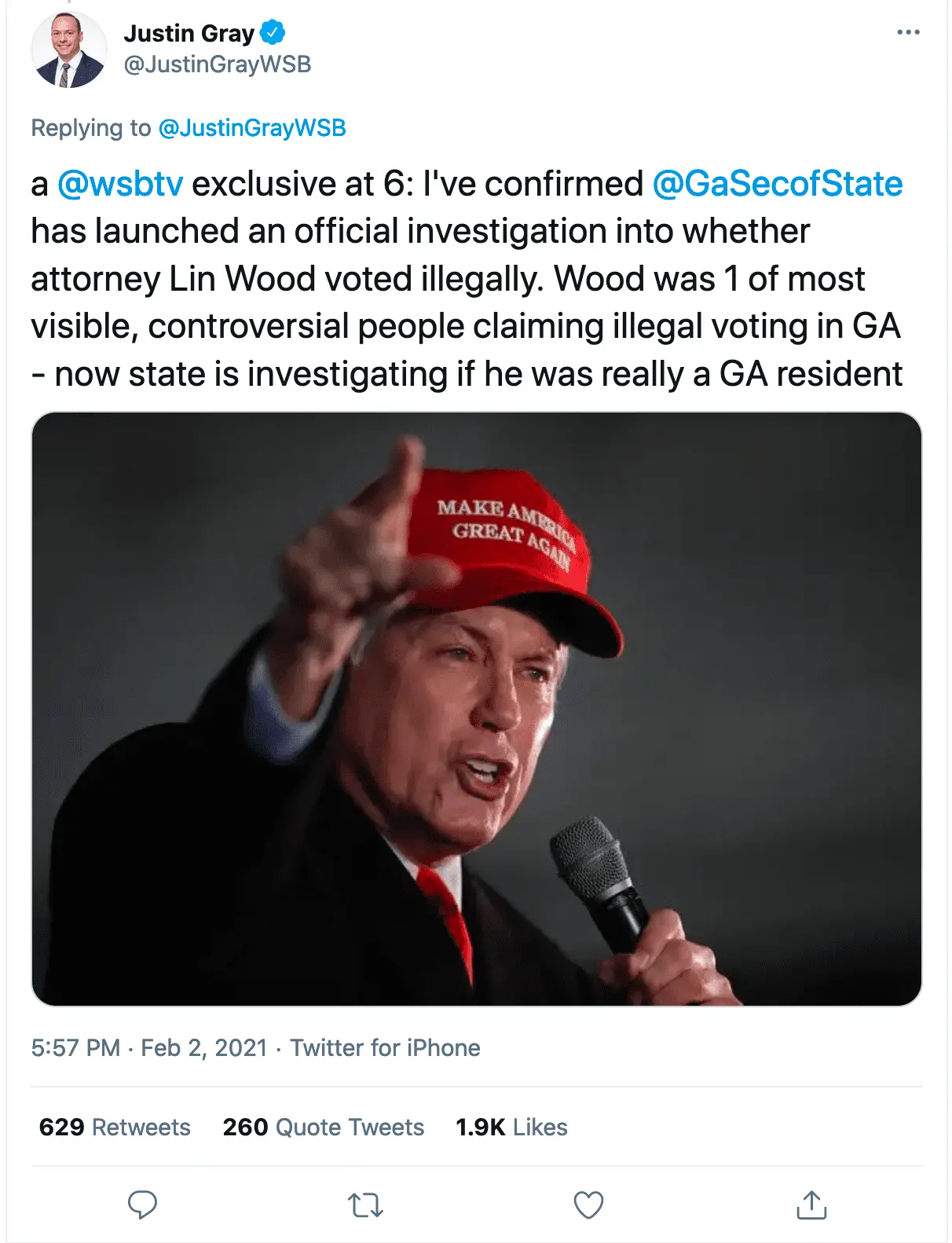This screenshot has width=952, height=1243.
Task: Click the blue verified badge
Action: point(273,33)
